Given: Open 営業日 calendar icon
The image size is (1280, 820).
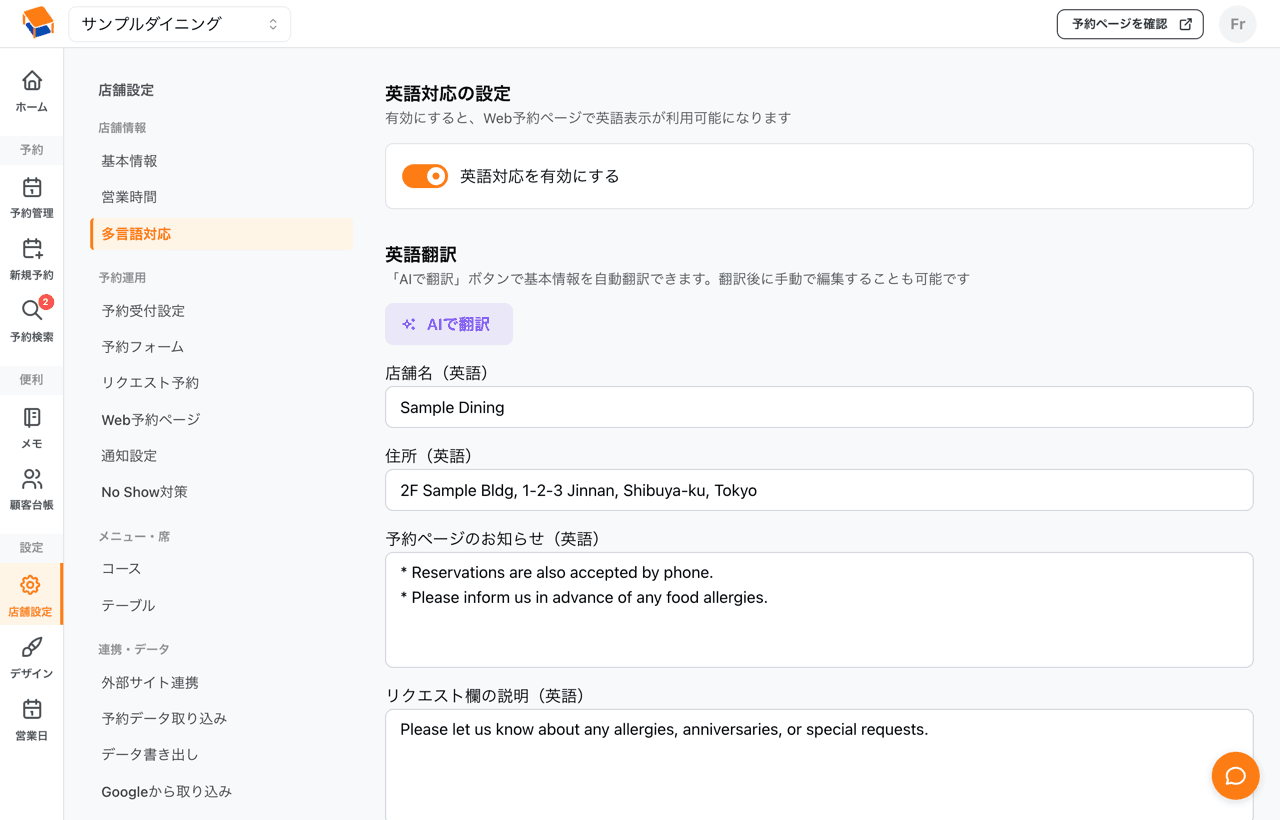Looking at the screenshot, I should 32,709.
